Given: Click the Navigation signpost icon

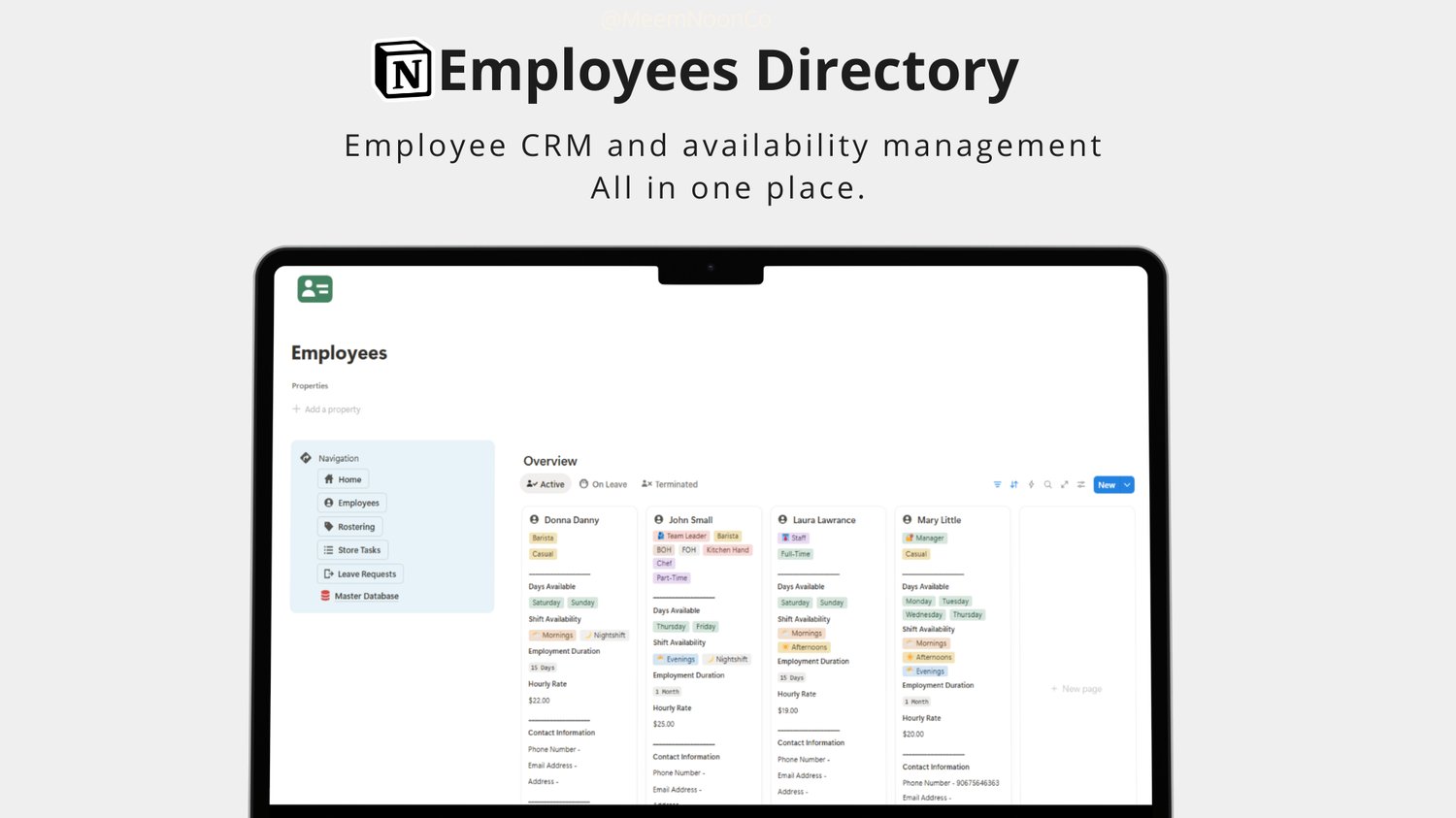Looking at the screenshot, I should point(306,458).
